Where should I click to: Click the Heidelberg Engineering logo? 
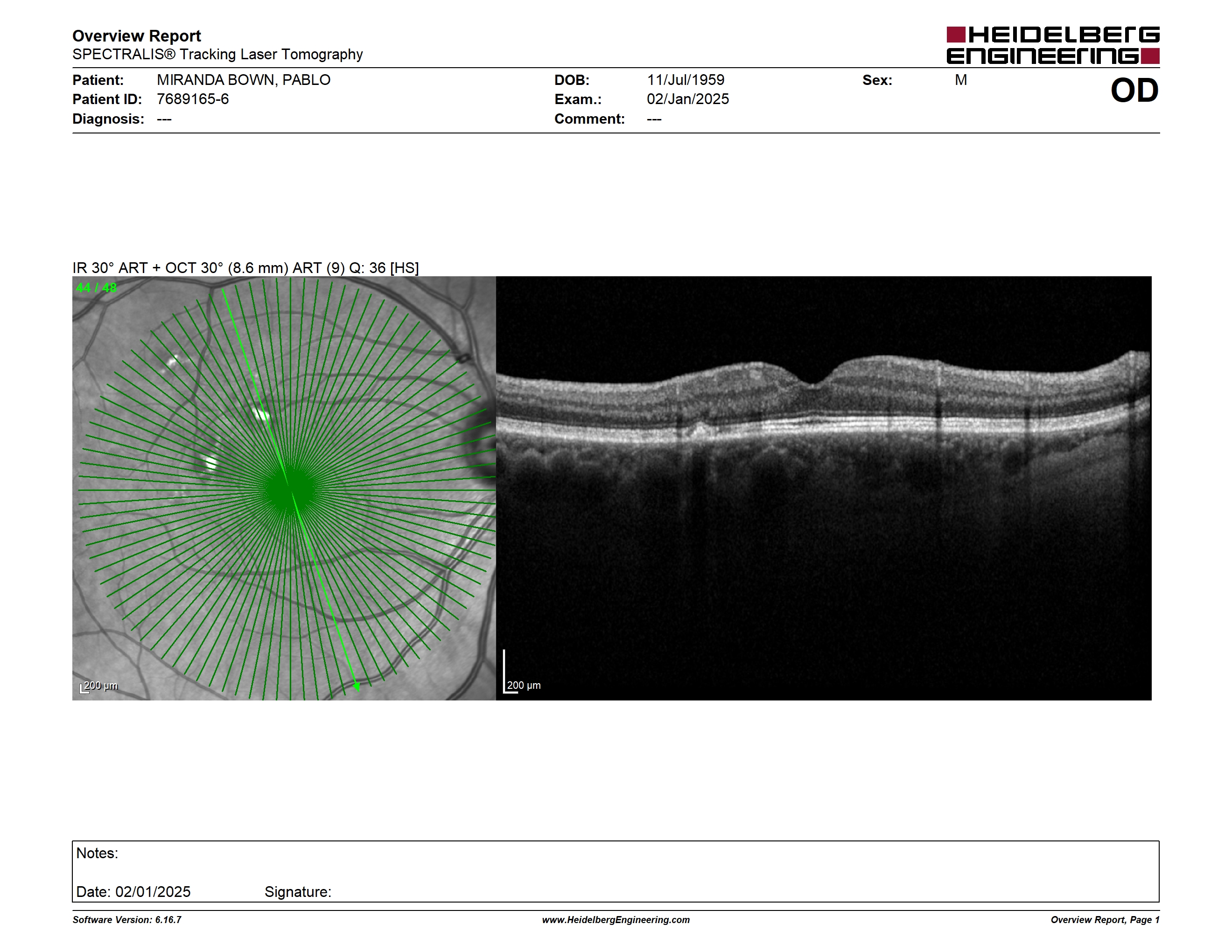[1053, 45]
